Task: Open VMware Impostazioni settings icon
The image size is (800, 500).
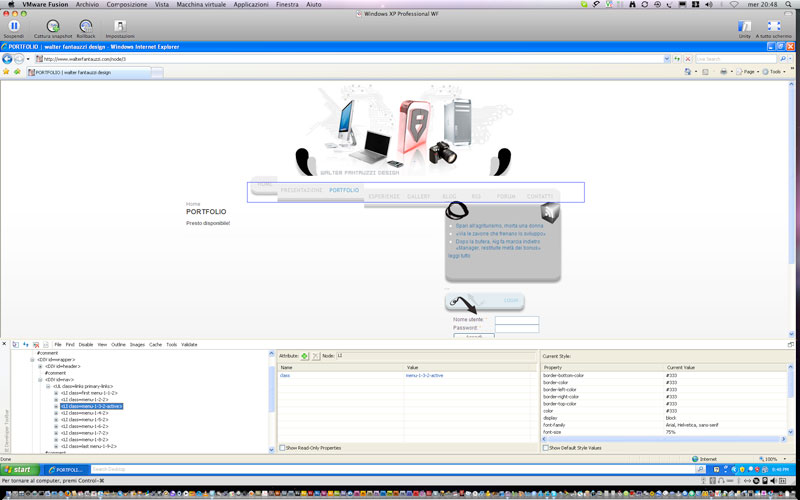Action: (x=120, y=25)
